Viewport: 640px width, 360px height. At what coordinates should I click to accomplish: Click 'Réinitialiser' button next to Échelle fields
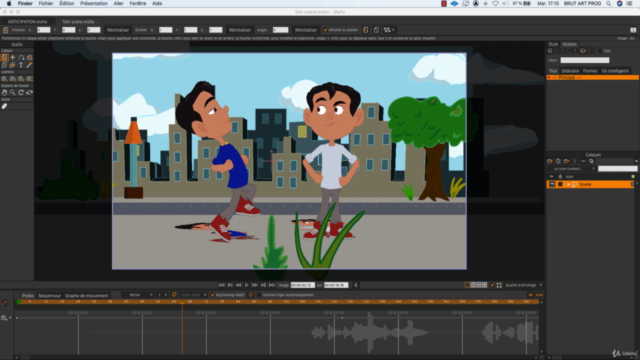tap(240, 30)
